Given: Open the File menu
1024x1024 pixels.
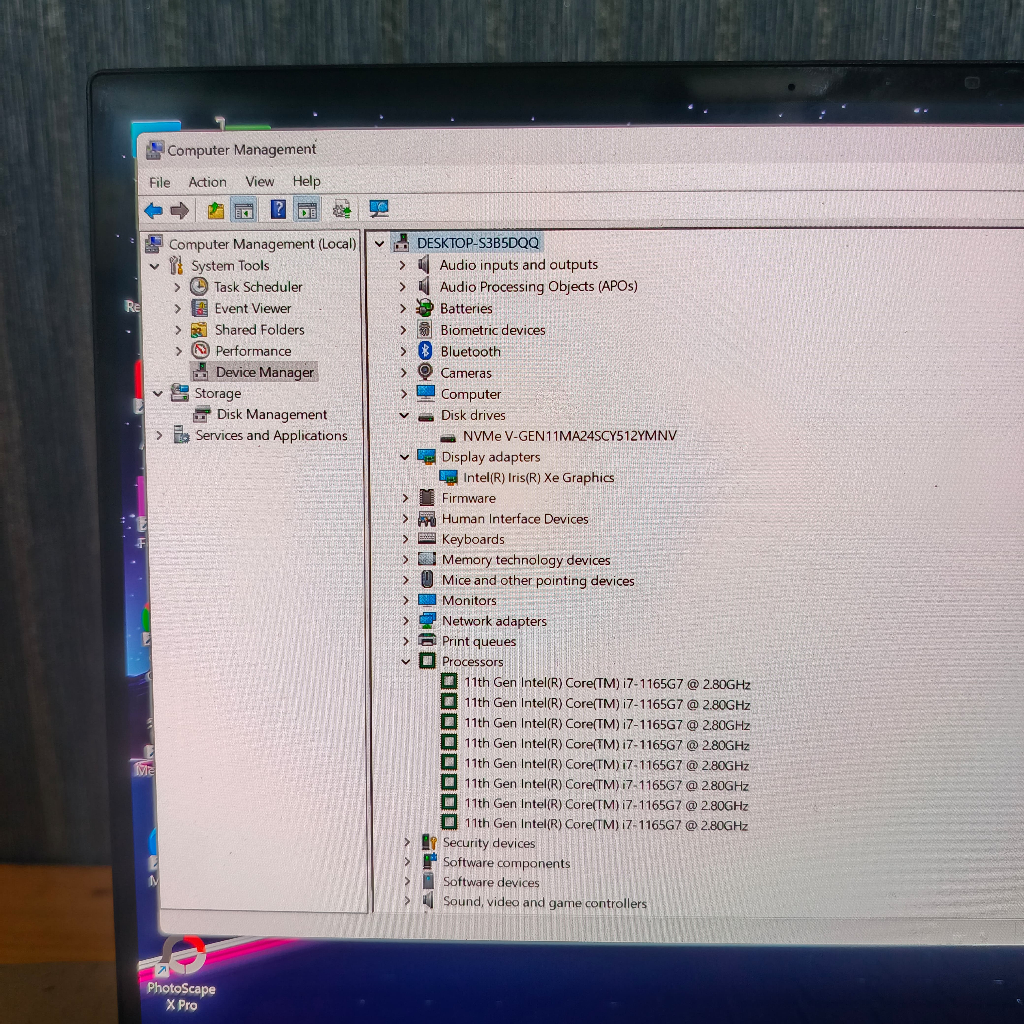Looking at the screenshot, I should (160, 182).
